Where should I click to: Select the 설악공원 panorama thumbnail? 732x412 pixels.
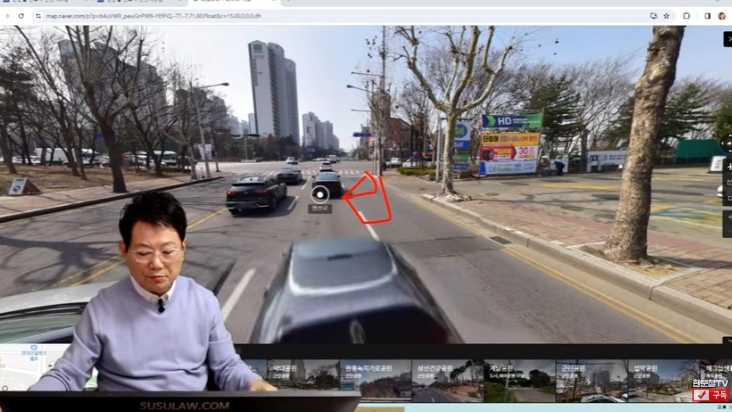point(663,380)
